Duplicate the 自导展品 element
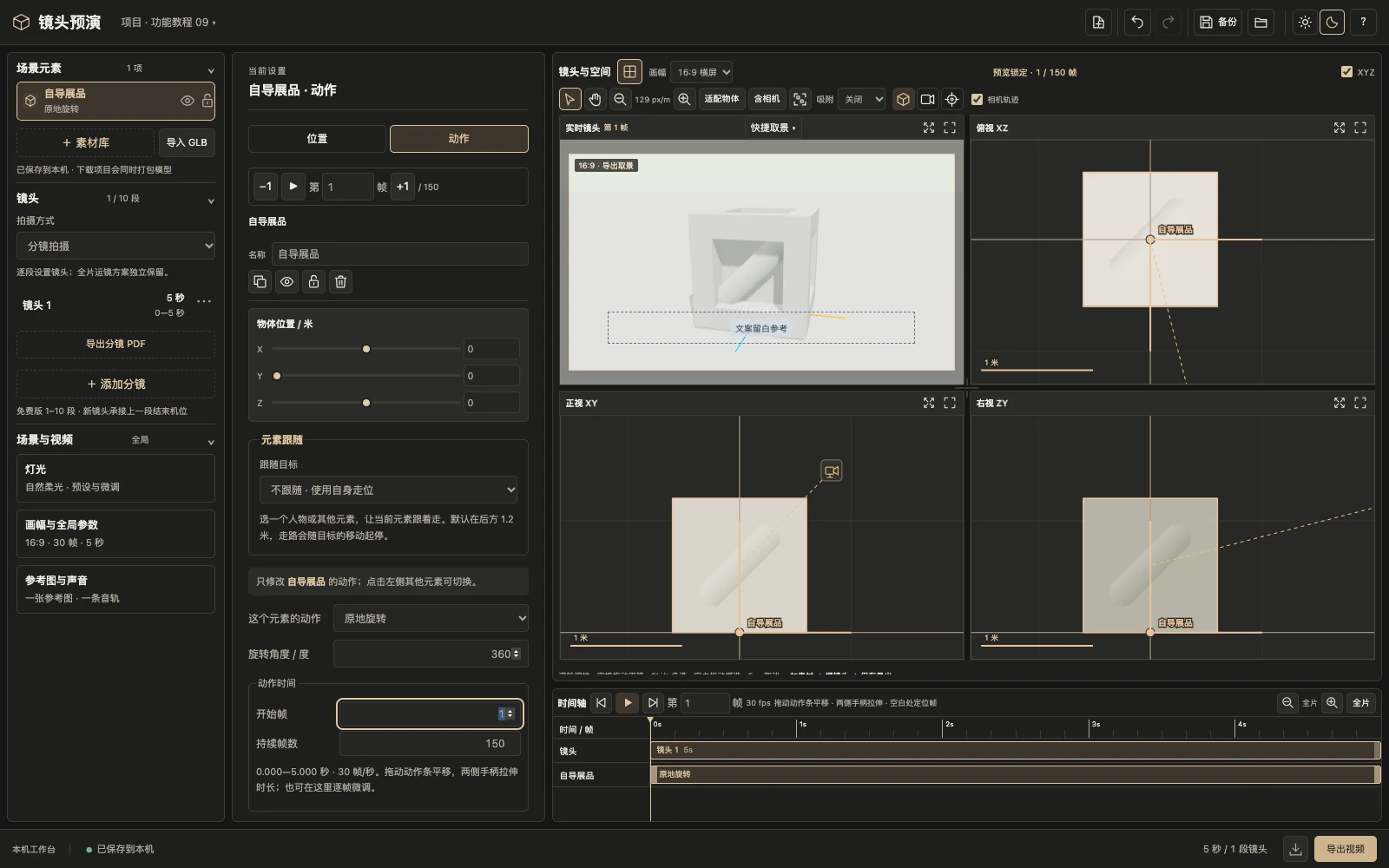 point(260,281)
